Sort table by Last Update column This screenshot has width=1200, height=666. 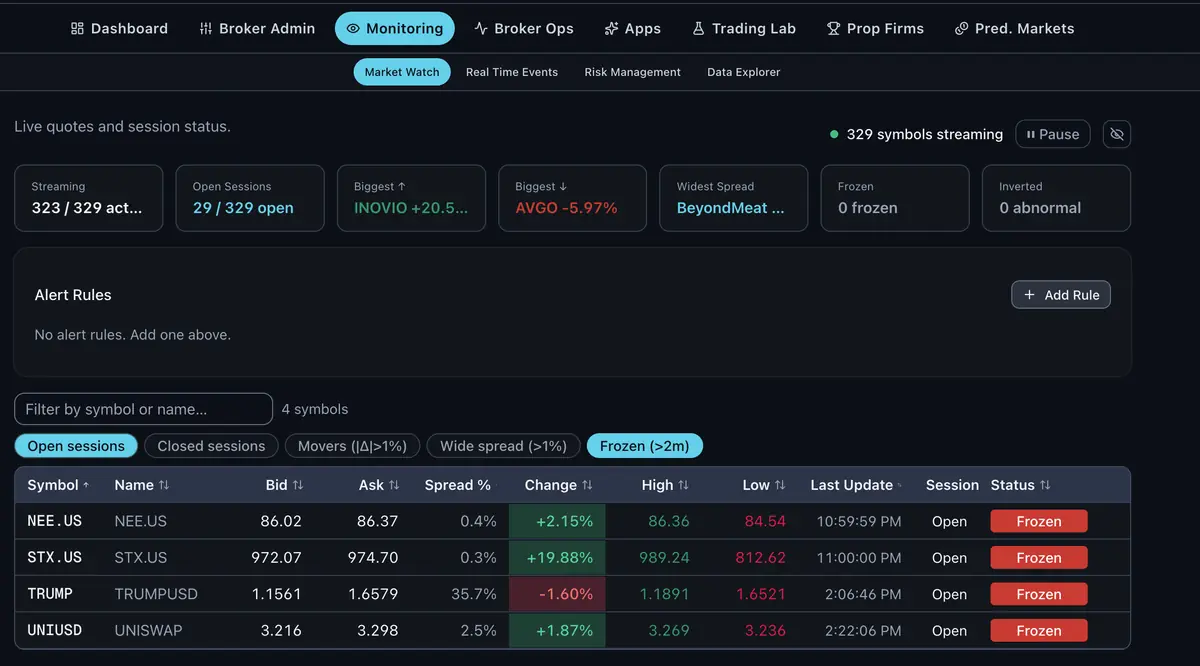856,485
